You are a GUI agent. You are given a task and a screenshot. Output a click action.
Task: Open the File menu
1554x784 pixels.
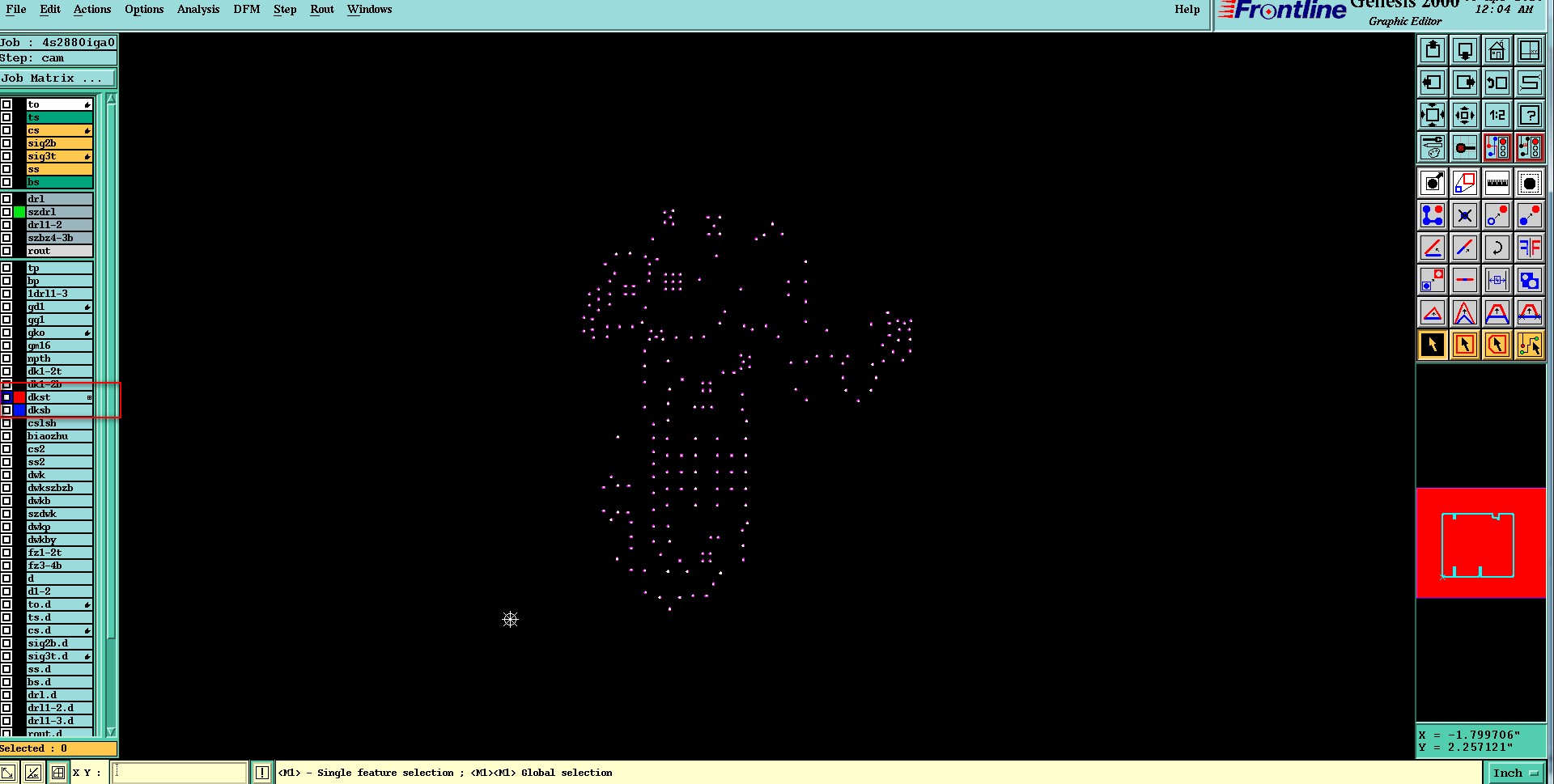point(16,9)
